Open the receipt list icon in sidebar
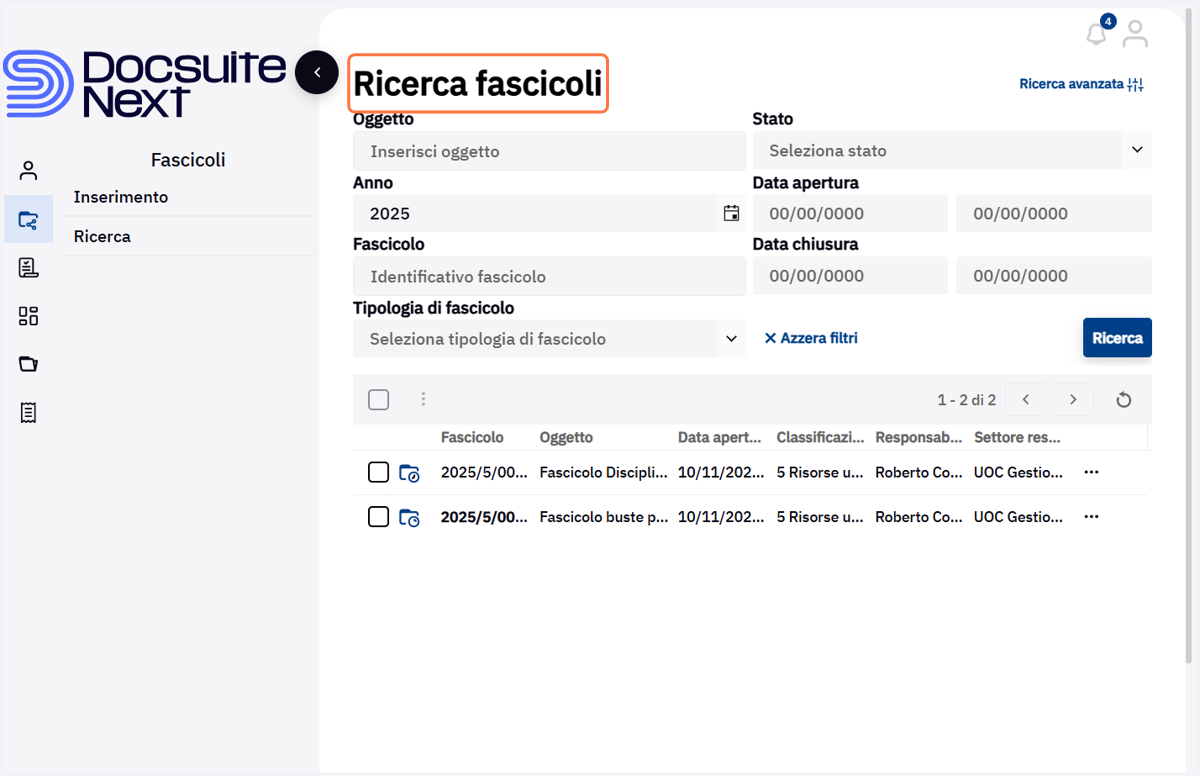This screenshot has width=1200, height=776. (28, 412)
